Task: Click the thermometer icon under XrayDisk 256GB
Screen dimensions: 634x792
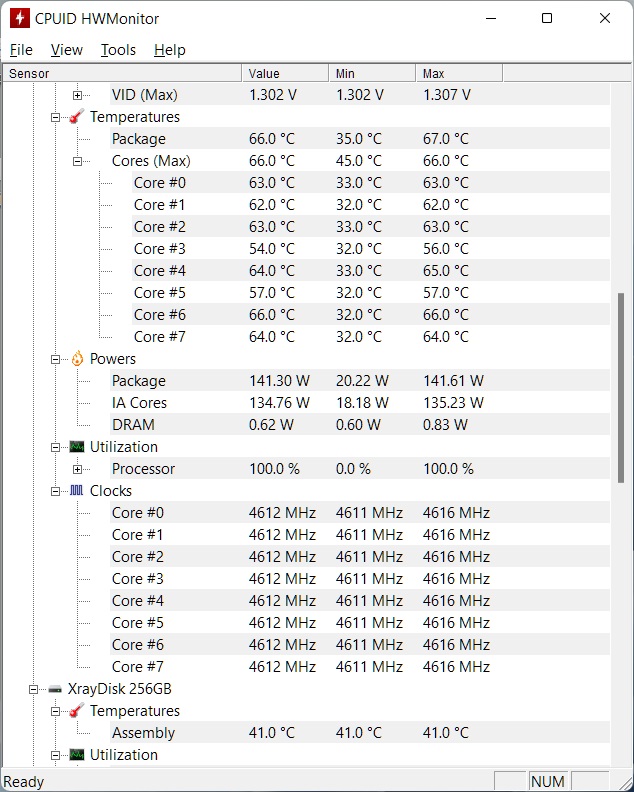Action: click(77, 711)
